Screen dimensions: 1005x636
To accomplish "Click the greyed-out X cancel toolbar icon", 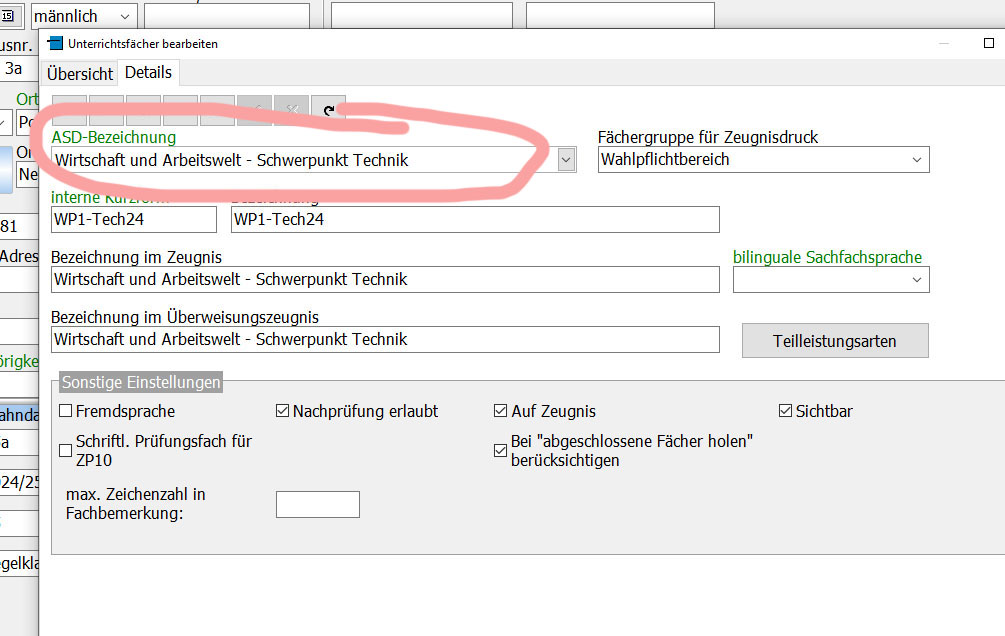I will coord(291,110).
